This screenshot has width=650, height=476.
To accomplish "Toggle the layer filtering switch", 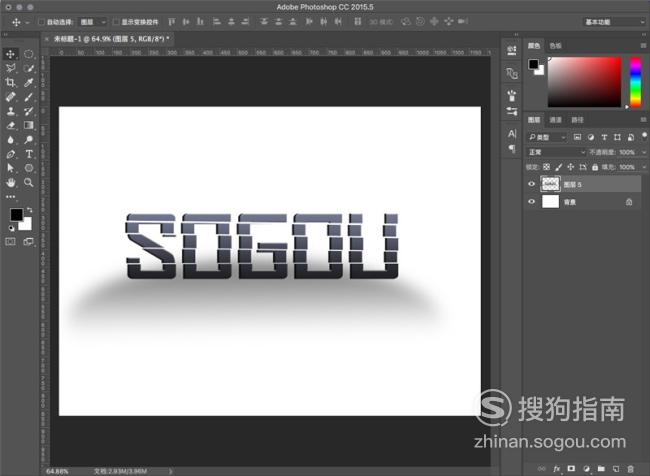I will click(x=644, y=136).
